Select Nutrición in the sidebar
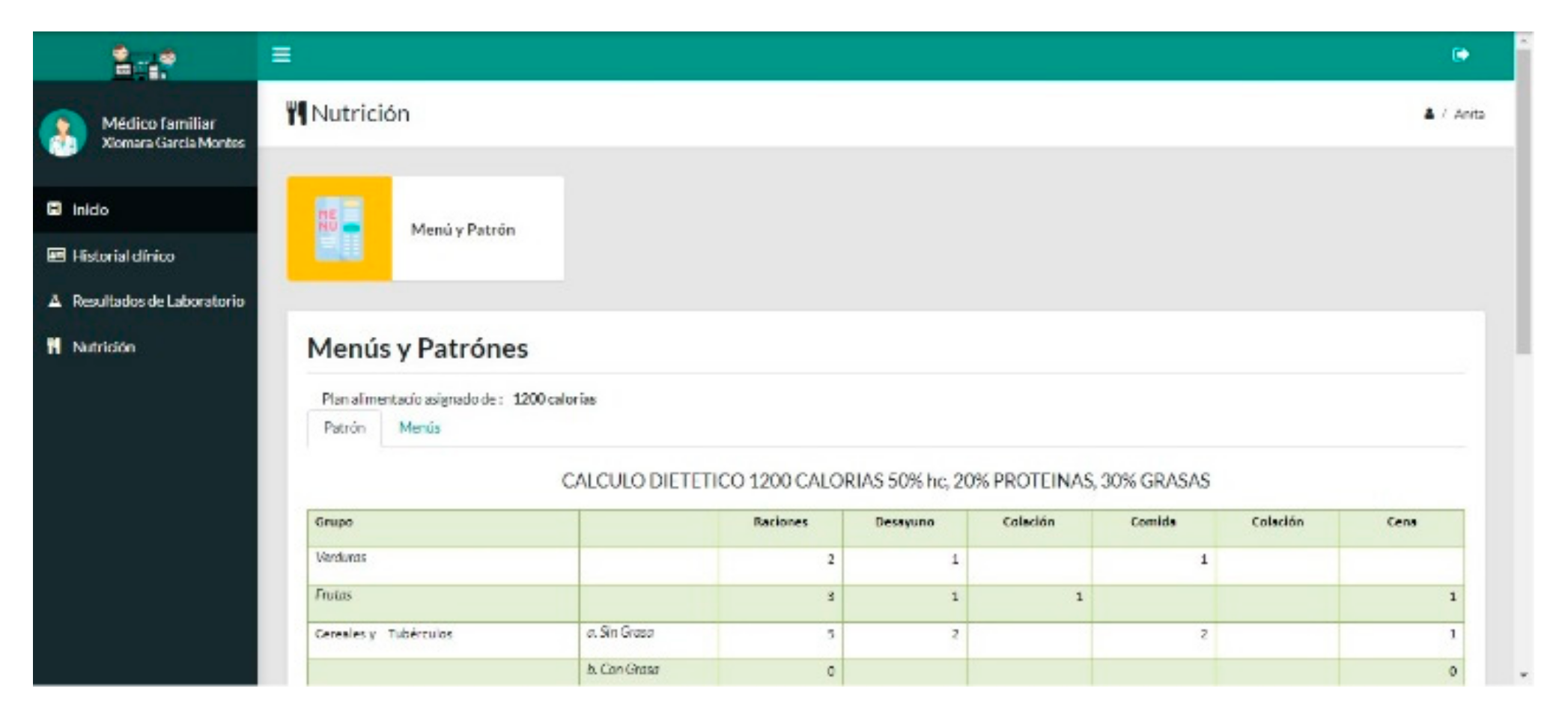Image resolution: width=1568 pixels, height=721 pixels. [103, 347]
